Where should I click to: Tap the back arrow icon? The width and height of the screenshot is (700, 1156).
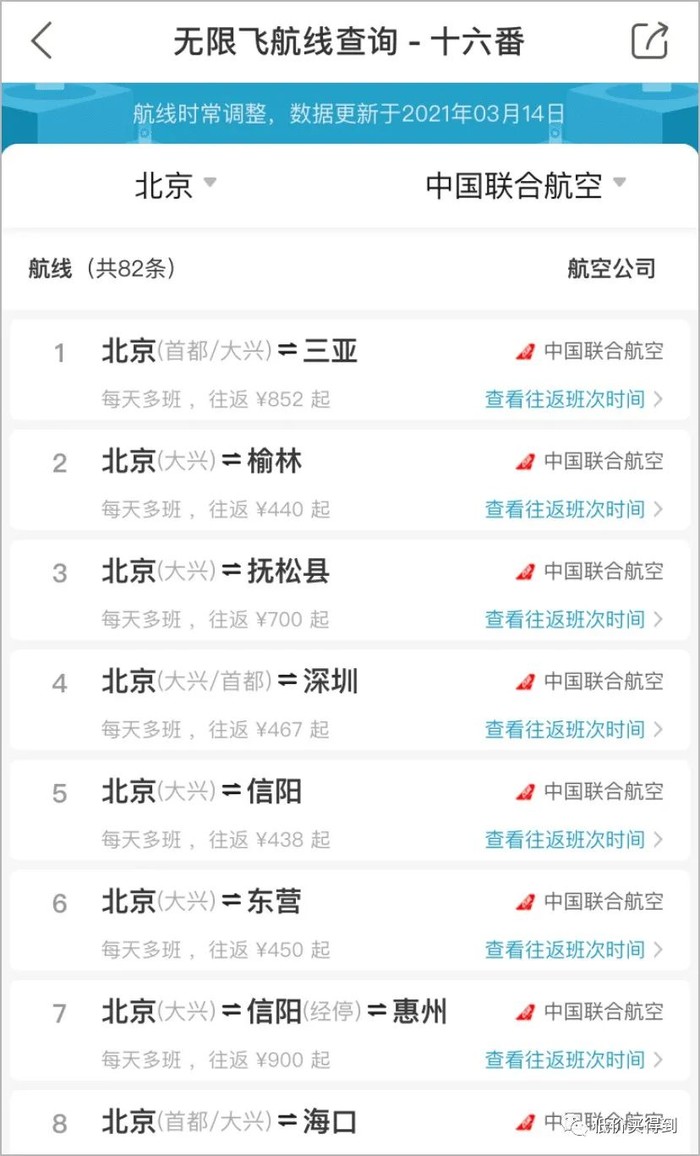[42, 42]
